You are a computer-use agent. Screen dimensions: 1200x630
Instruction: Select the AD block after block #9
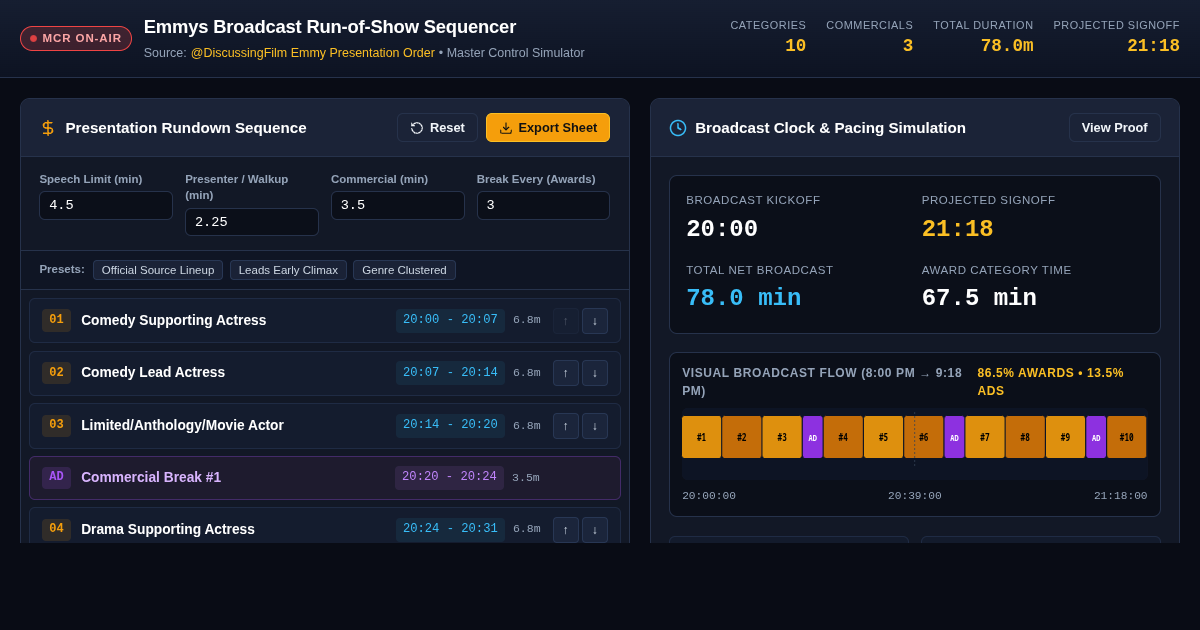[x=1096, y=437]
